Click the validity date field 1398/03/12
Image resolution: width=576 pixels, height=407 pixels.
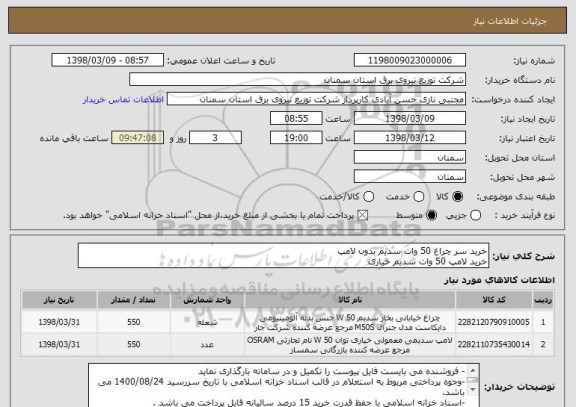pyautogui.click(x=410, y=138)
